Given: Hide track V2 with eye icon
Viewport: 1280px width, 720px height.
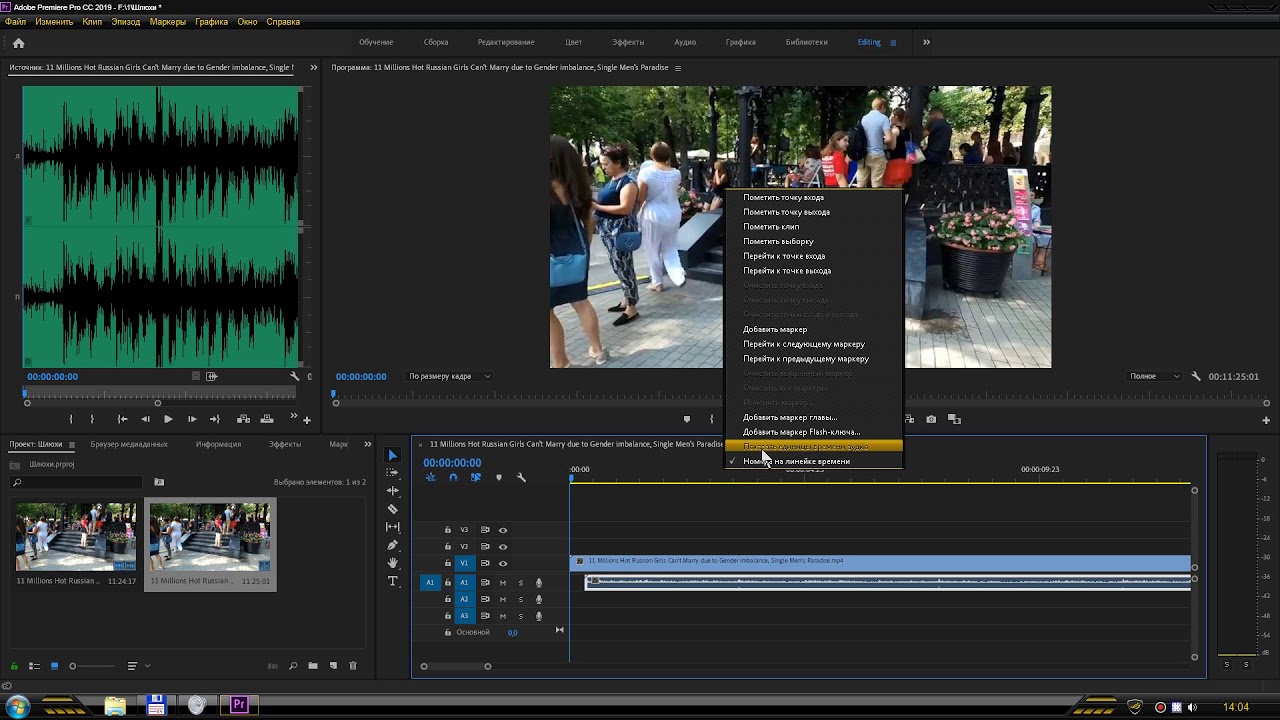Looking at the screenshot, I should [x=503, y=547].
